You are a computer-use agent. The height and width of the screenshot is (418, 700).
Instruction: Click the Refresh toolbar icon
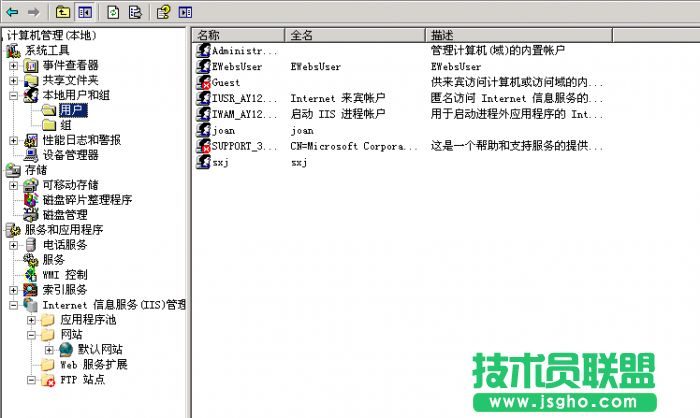pyautogui.click(x=113, y=12)
